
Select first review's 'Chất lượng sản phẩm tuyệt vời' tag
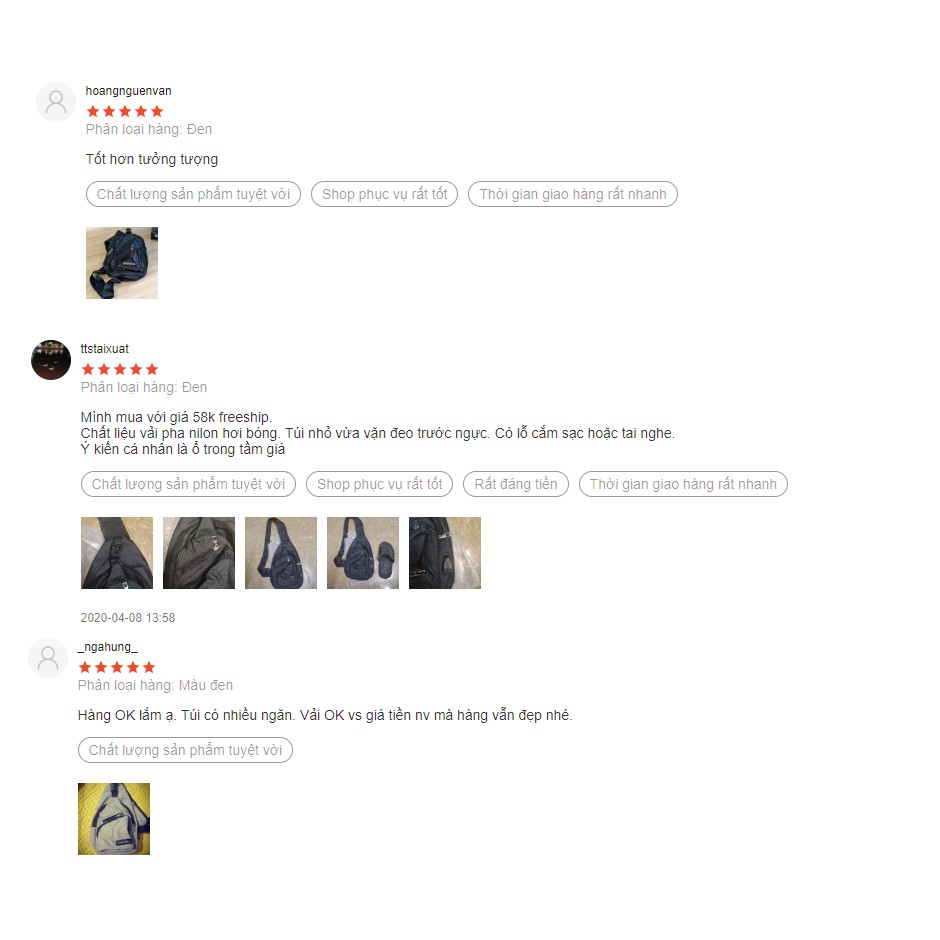193,194
